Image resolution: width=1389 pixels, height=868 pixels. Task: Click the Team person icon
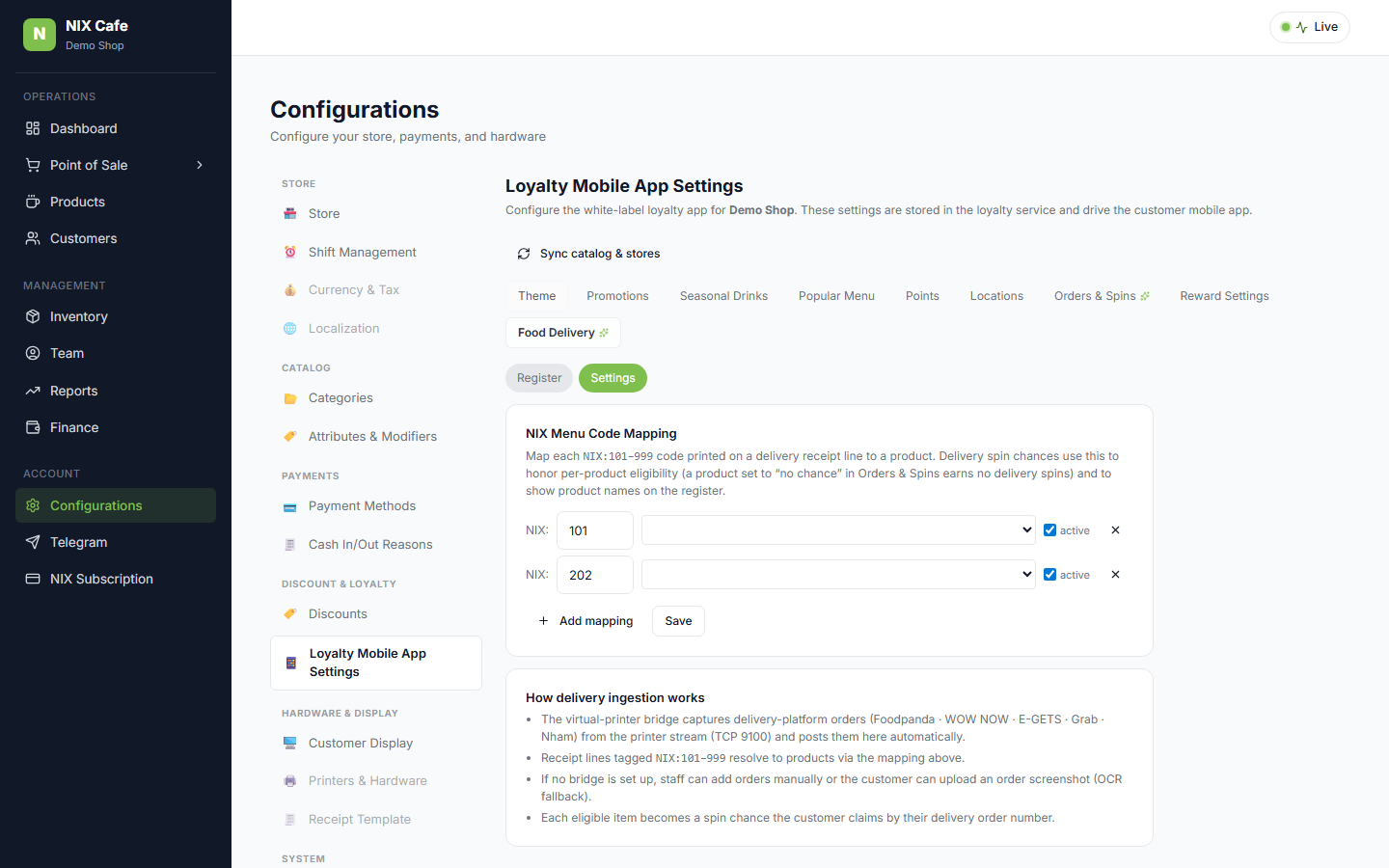point(33,353)
